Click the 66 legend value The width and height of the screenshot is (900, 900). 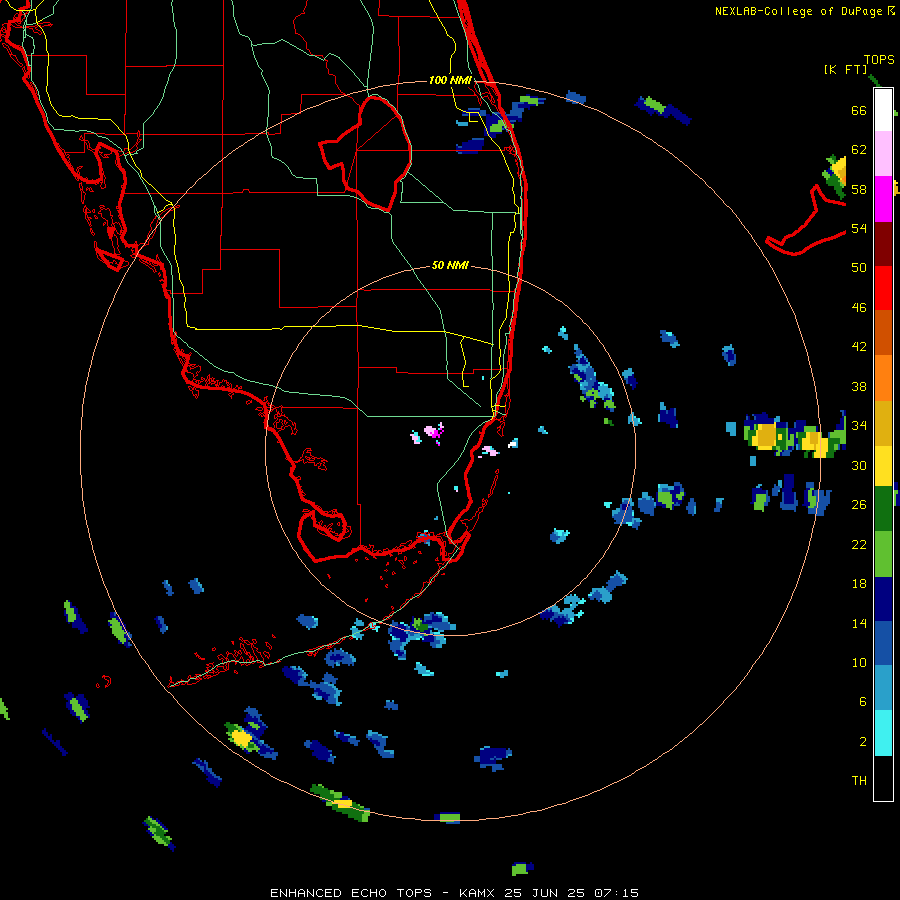(x=859, y=110)
